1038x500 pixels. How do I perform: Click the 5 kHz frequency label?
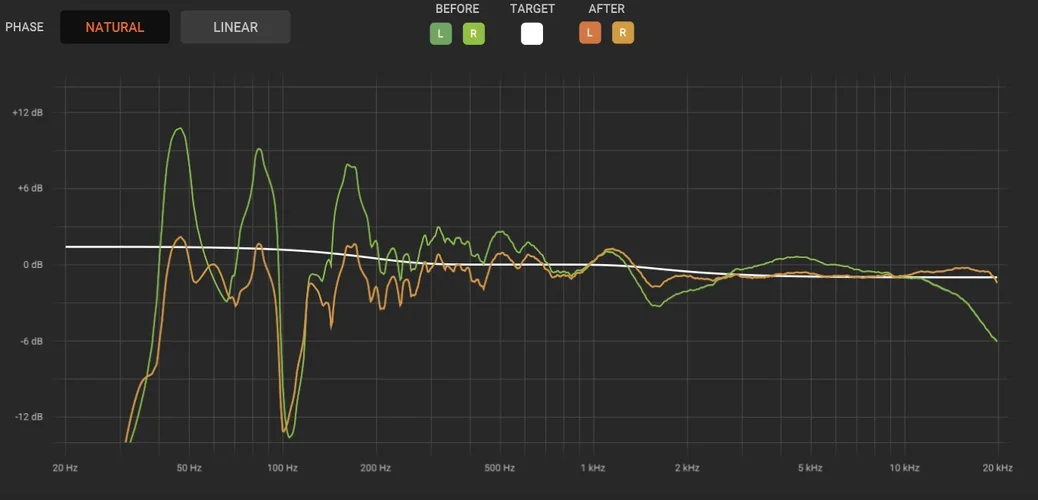(810, 468)
